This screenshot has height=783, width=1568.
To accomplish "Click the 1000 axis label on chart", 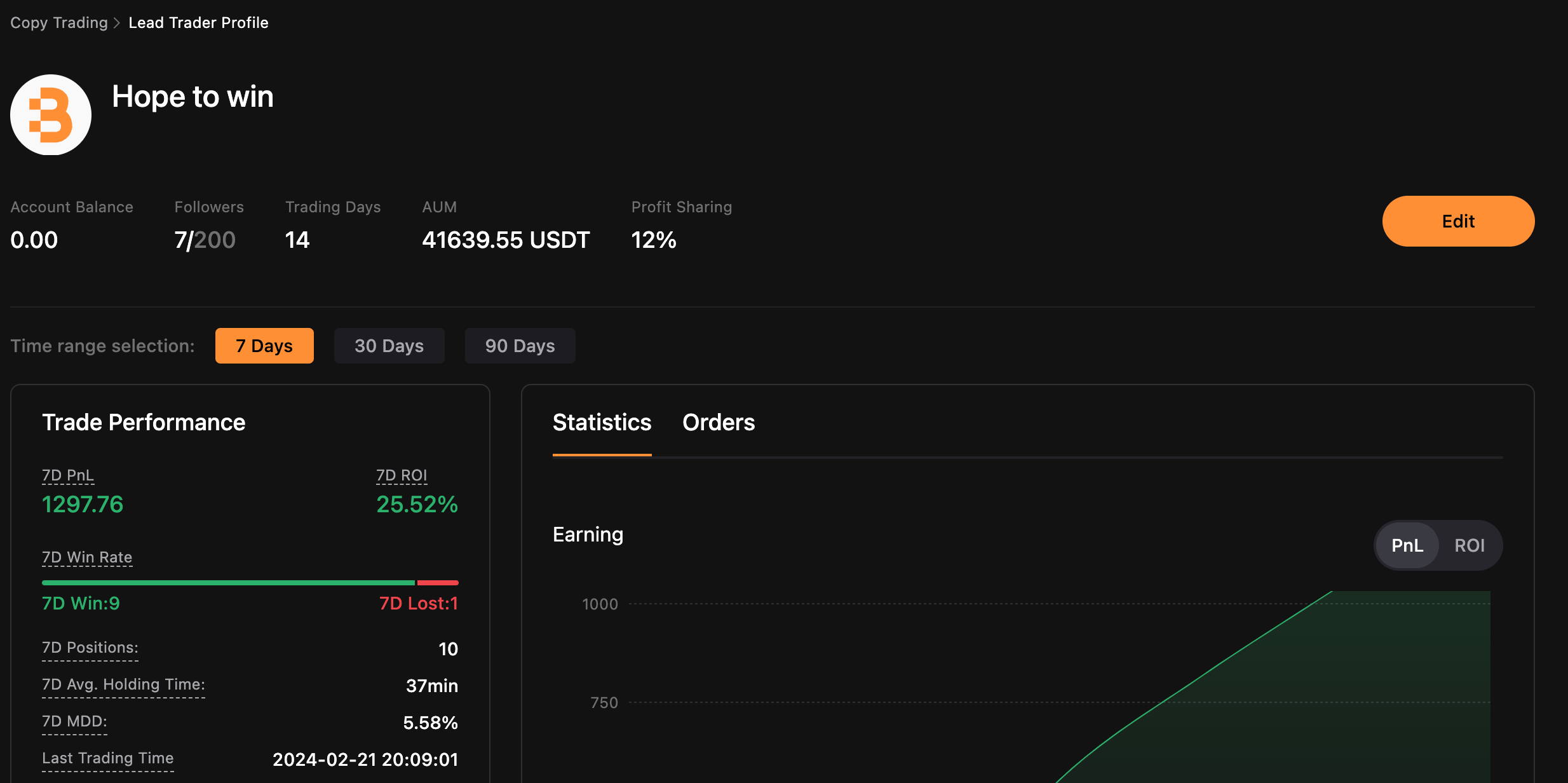I will click(x=600, y=604).
